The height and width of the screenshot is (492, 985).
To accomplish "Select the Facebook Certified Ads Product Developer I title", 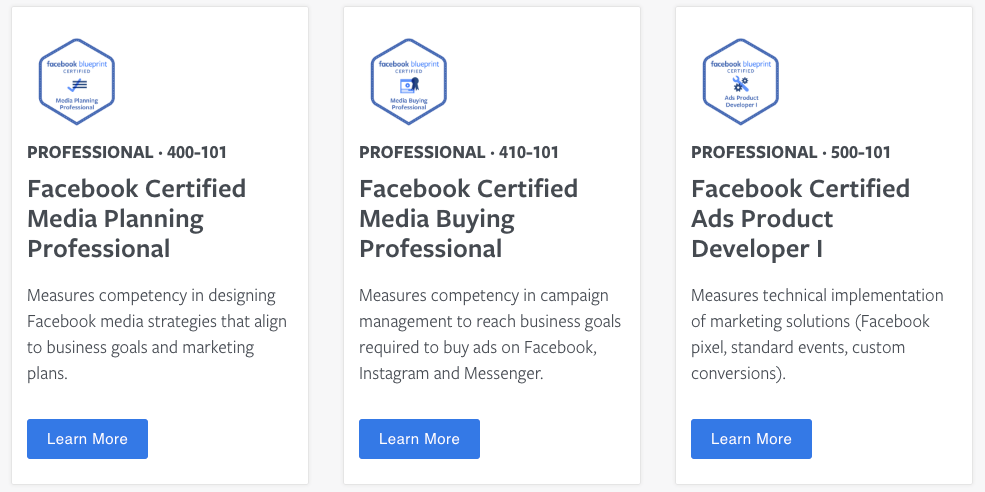I will [800, 219].
